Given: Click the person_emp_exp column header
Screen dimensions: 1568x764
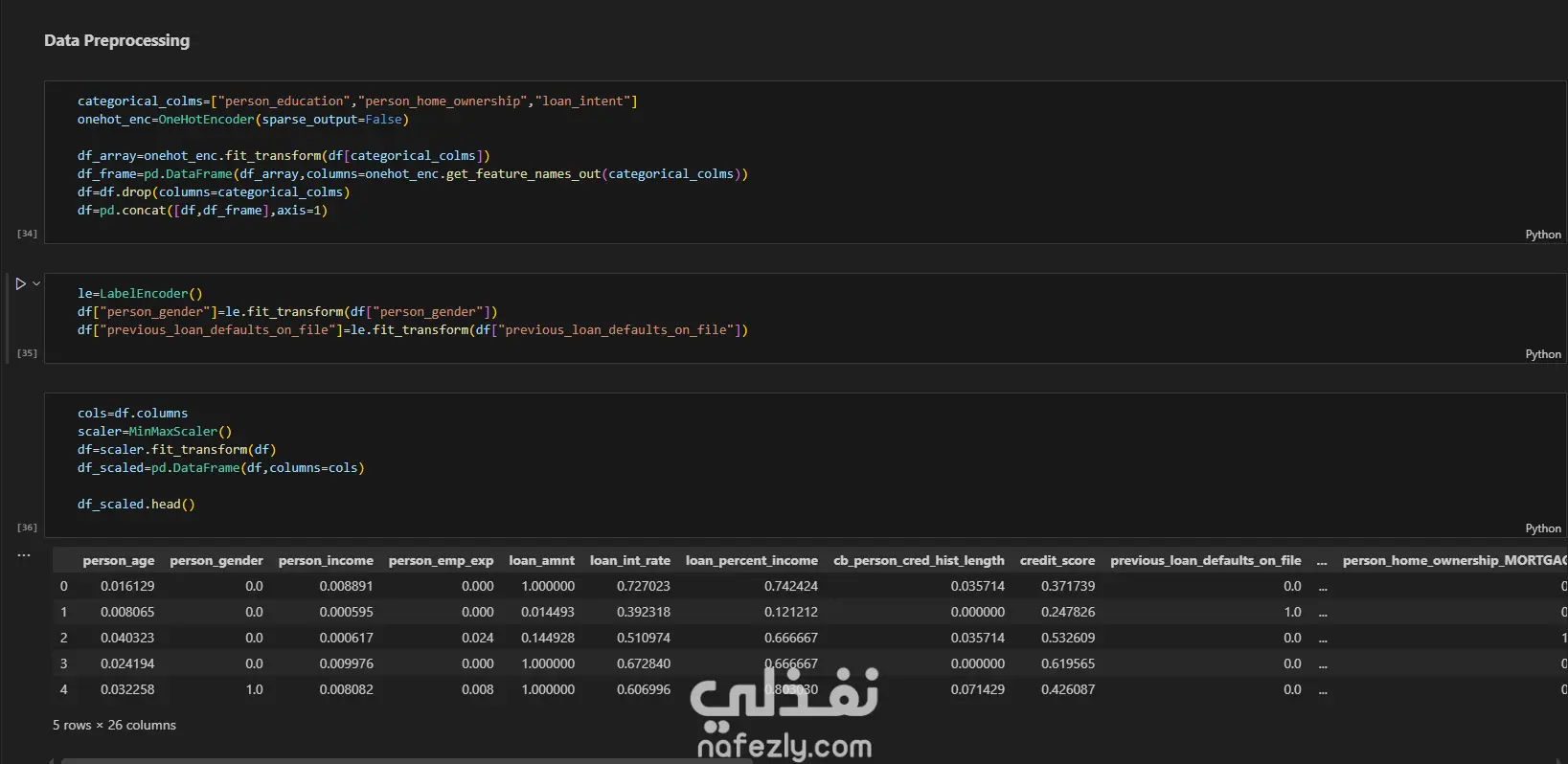Looking at the screenshot, I should 442,561.
